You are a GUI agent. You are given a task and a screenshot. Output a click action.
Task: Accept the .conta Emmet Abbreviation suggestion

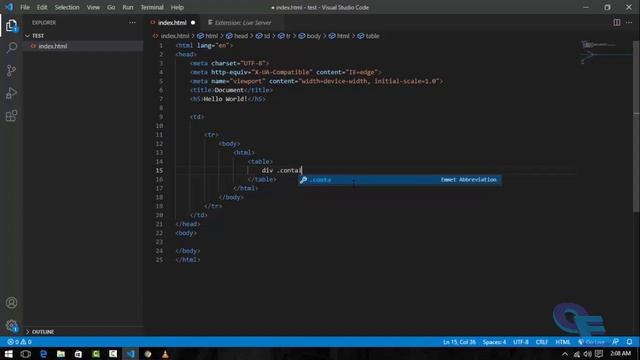[400, 180]
